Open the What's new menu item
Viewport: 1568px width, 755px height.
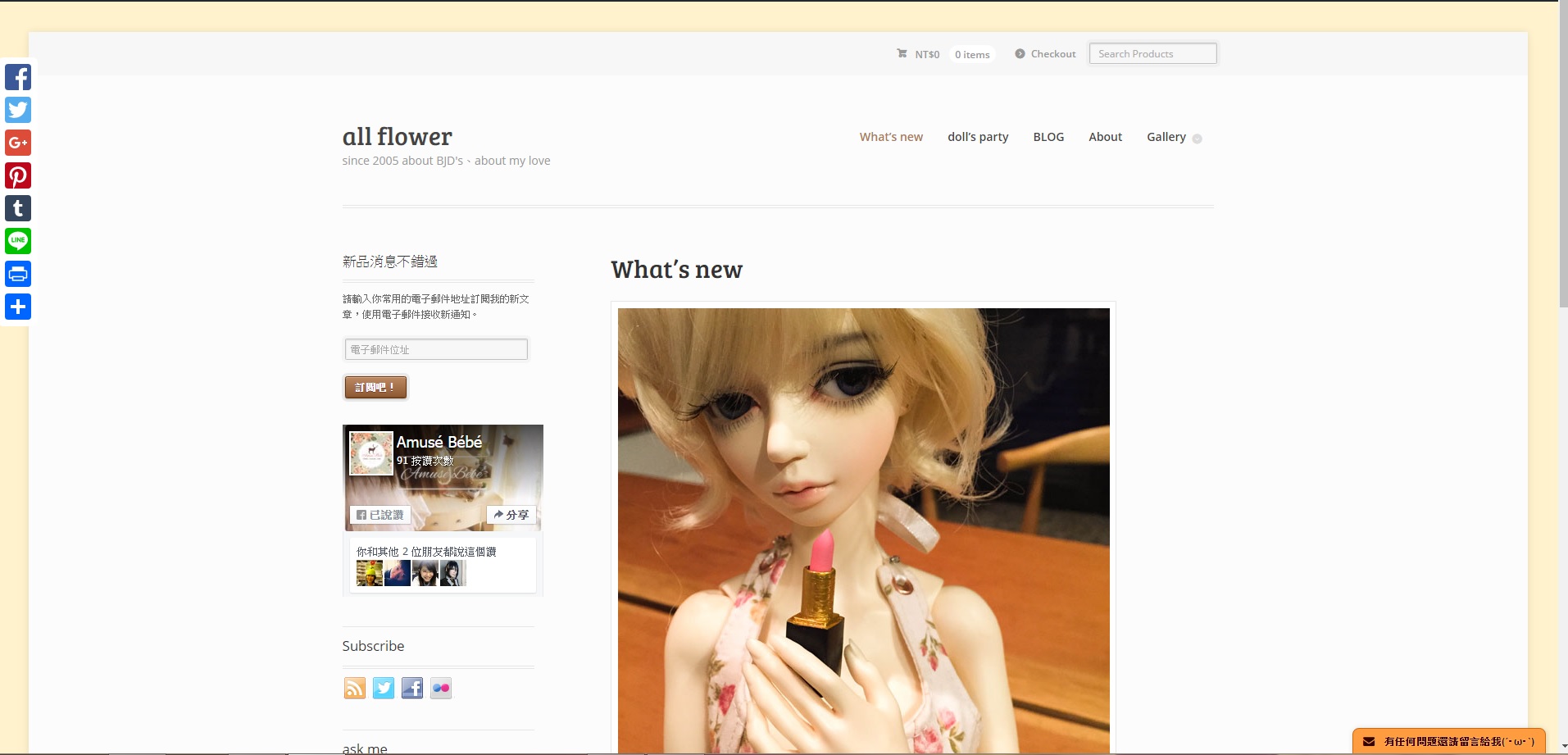[x=891, y=137]
